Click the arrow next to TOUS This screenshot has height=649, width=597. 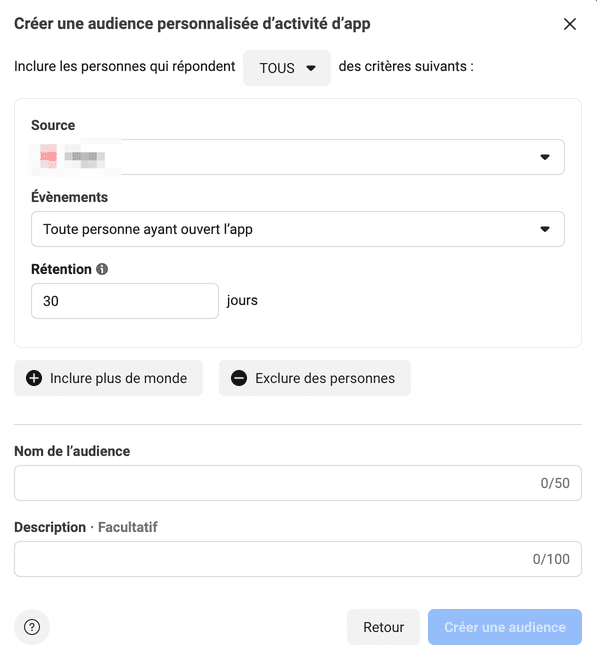coord(311,68)
